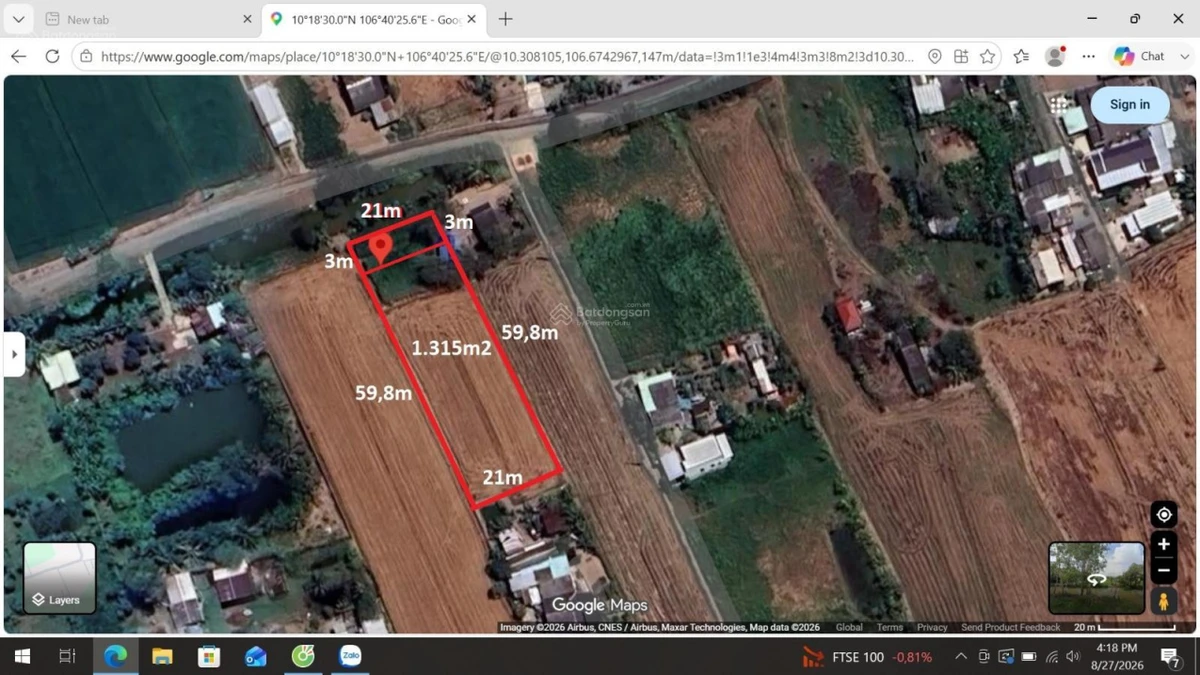The image size is (1200, 675).
Task: Open the green Cốc Cốc browser taskbar icon
Action: tap(303, 656)
